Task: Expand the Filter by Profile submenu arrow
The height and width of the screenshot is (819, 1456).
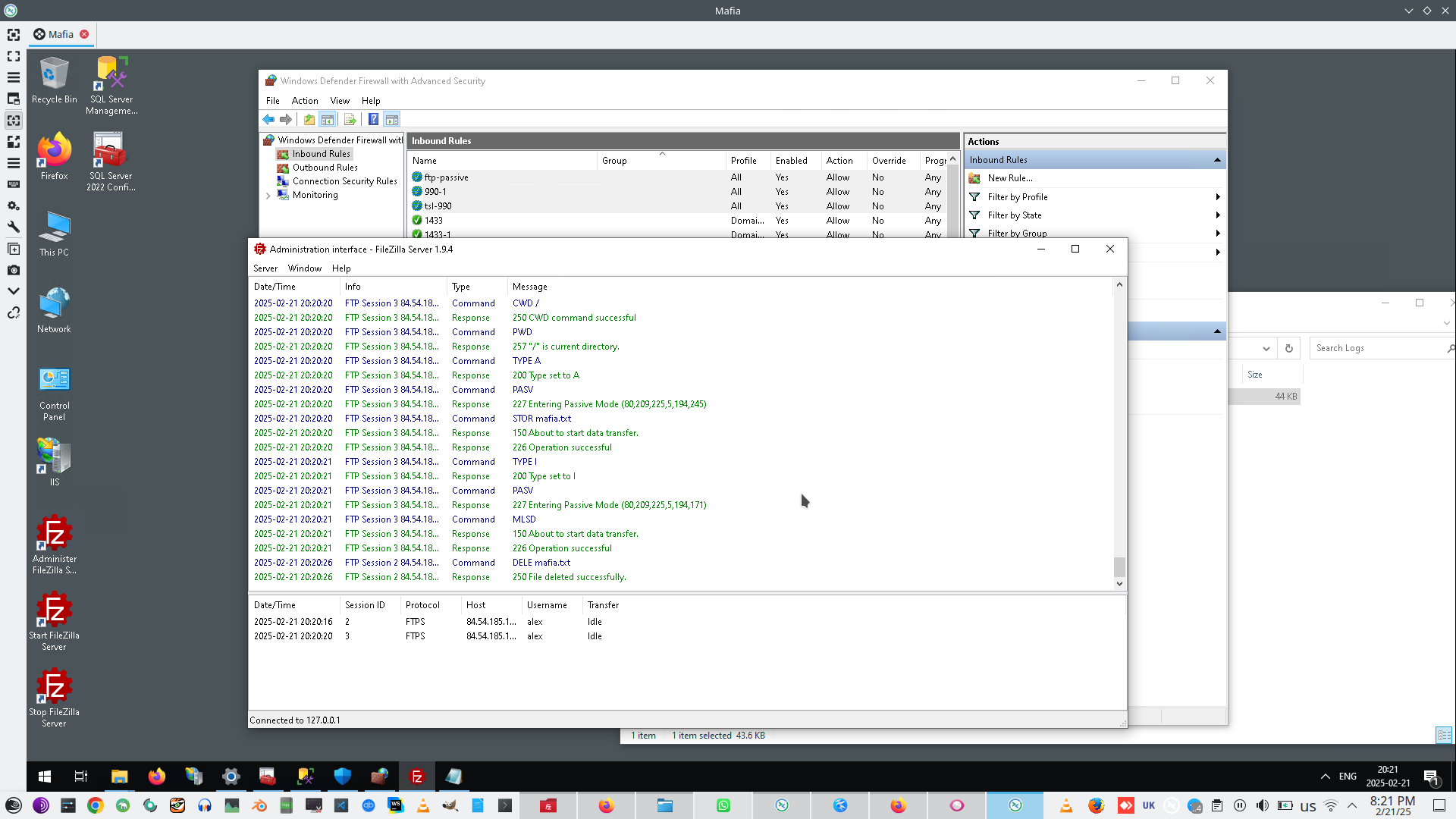Action: [x=1217, y=197]
